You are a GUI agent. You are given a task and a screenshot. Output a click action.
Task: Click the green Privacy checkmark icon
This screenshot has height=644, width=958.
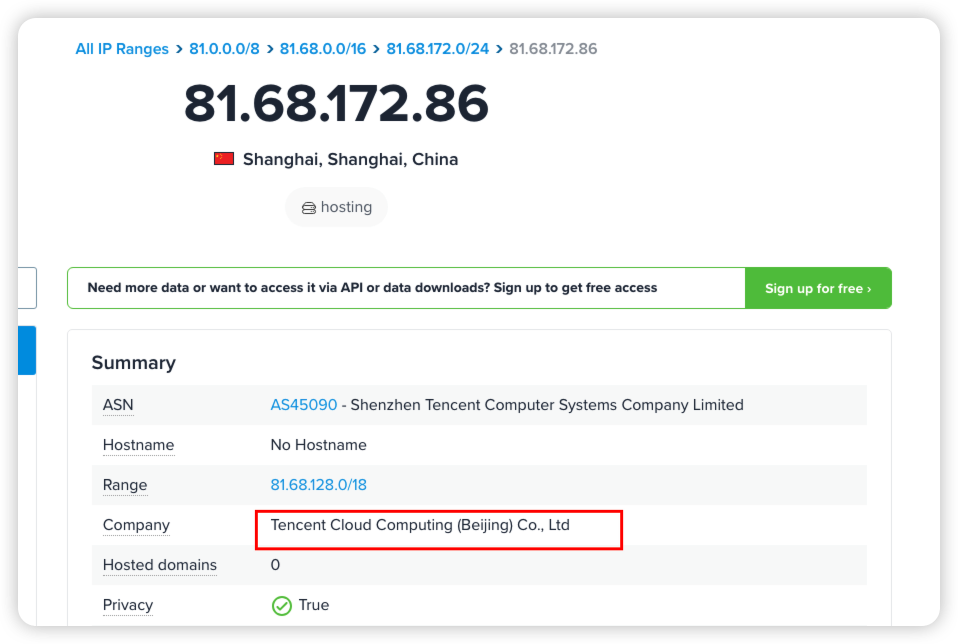click(x=282, y=606)
